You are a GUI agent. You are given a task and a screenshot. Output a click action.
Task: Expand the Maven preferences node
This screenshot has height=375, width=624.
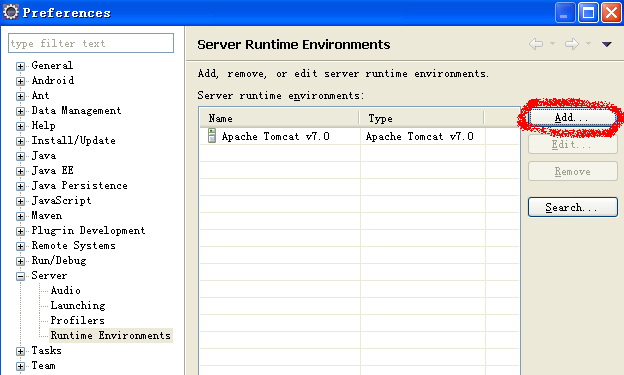20,216
